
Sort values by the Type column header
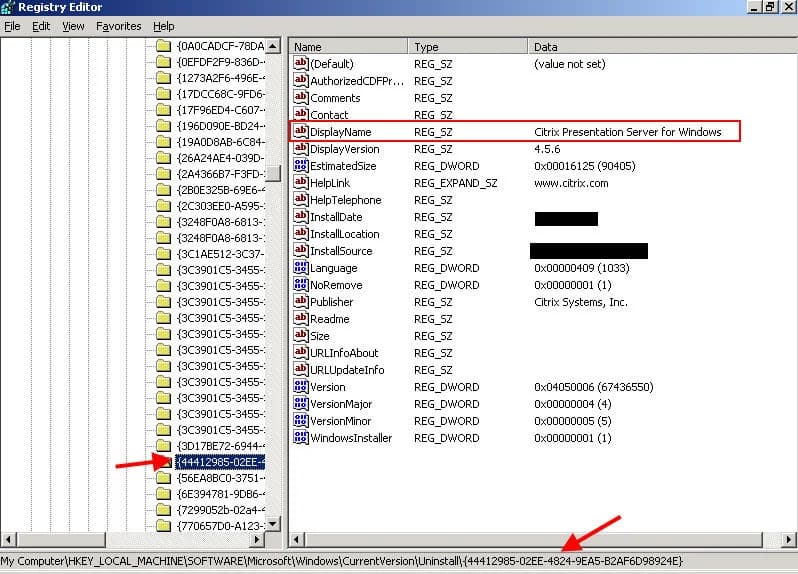tap(468, 47)
